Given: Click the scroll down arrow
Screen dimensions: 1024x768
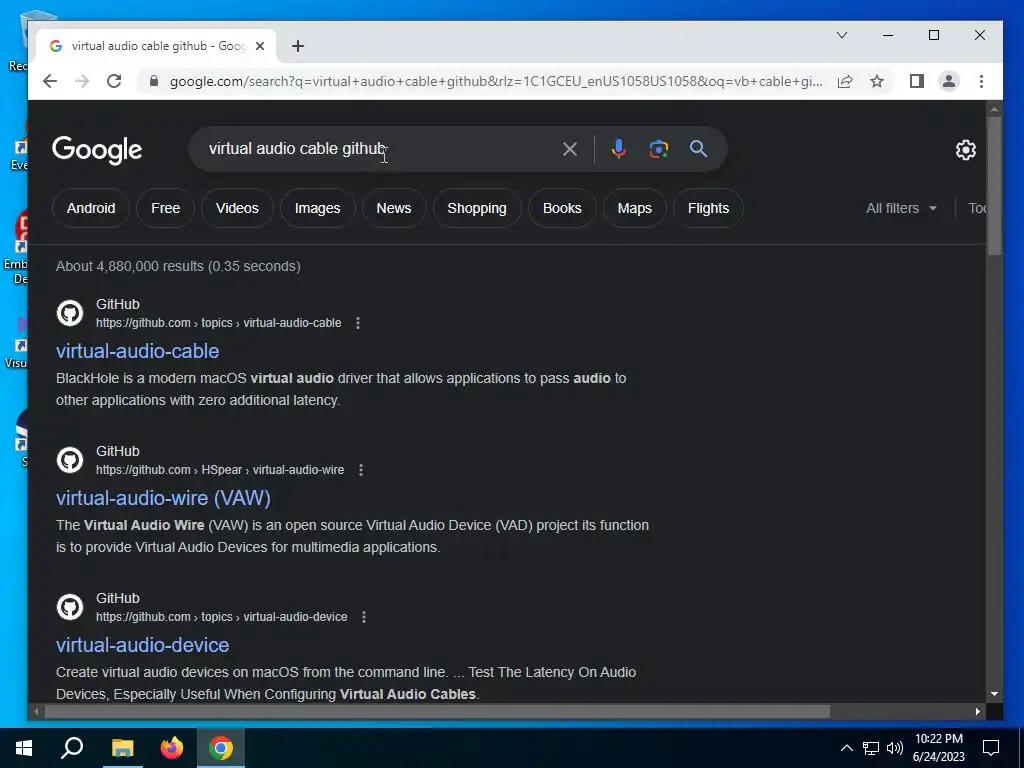Looking at the screenshot, I should [994, 694].
